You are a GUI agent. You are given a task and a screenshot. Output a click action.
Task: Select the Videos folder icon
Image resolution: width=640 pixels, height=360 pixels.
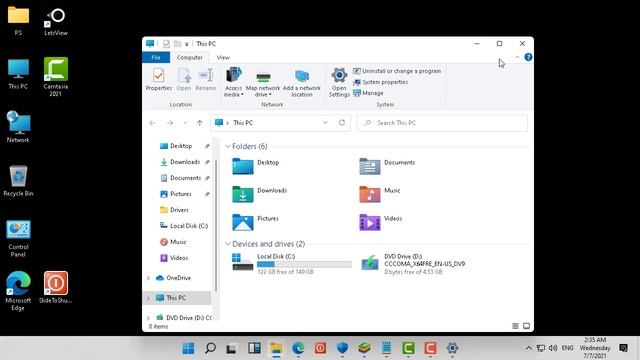(370, 222)
